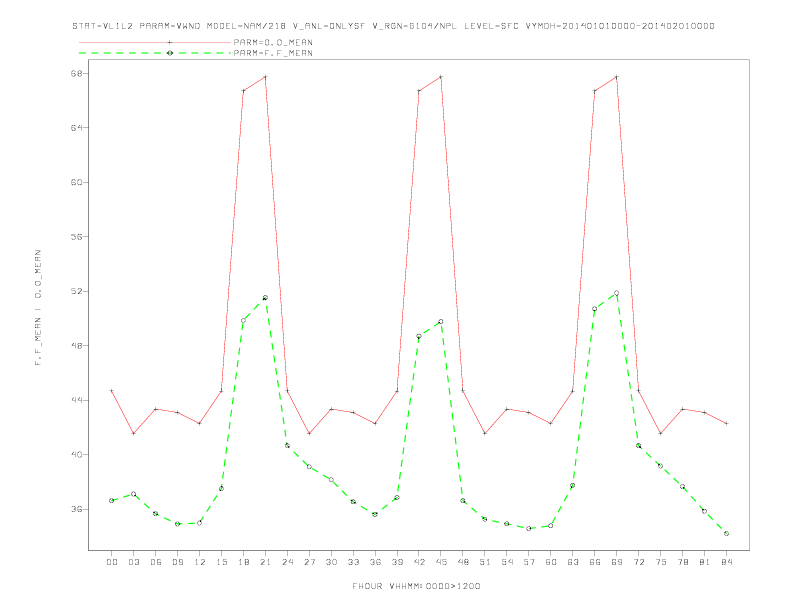Click y-axis tick label 52

tap(76, 291)
